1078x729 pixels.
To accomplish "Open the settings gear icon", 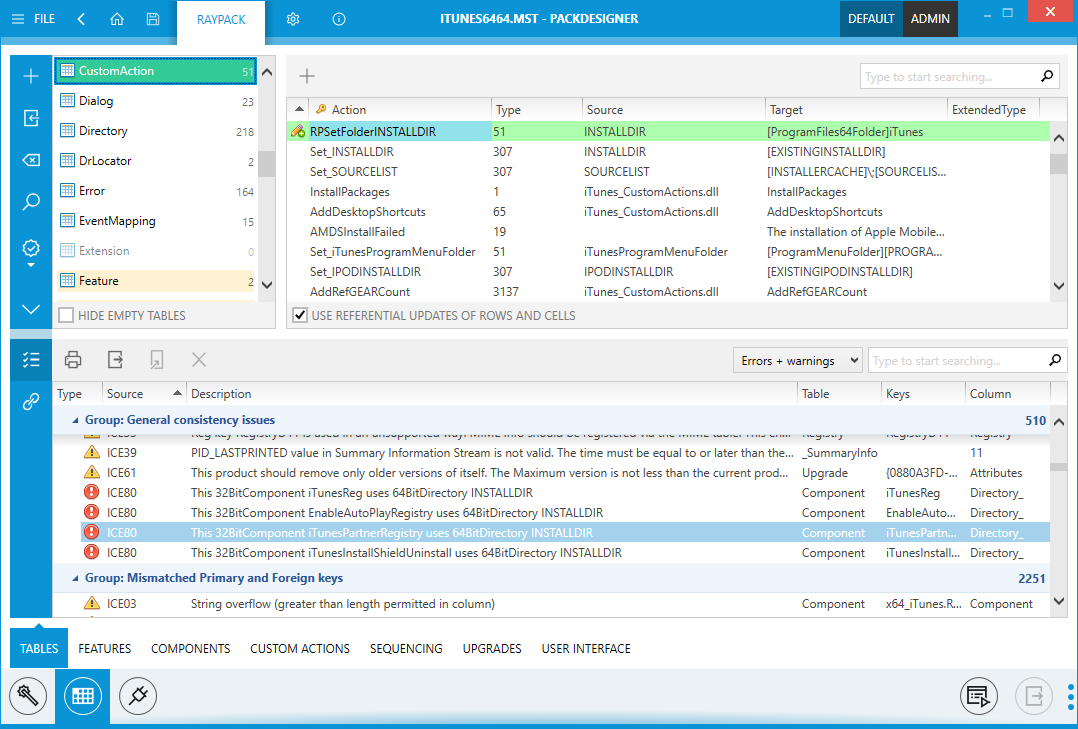I will 293,19.
